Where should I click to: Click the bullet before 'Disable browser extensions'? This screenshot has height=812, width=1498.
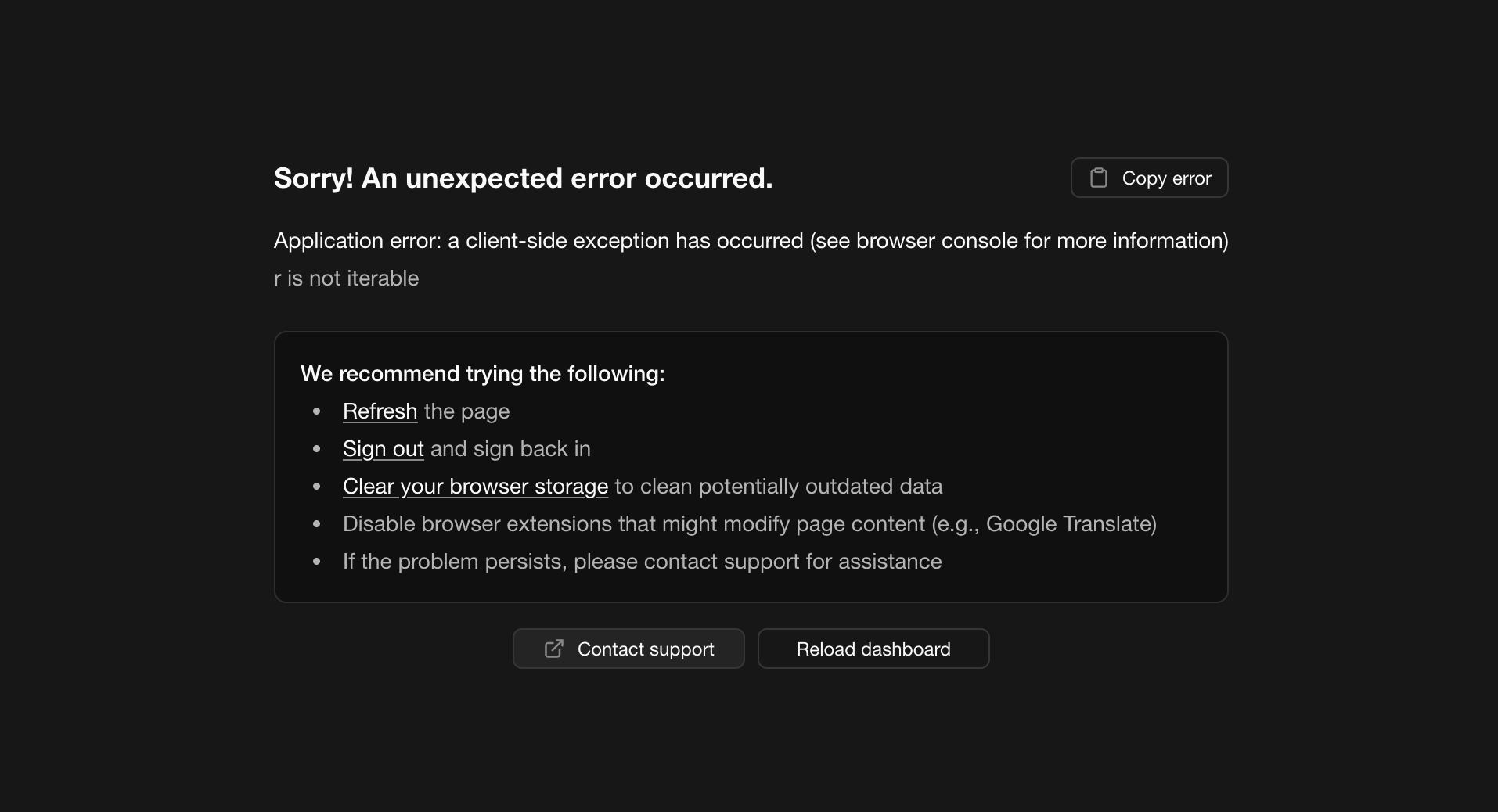coord(317,524)
